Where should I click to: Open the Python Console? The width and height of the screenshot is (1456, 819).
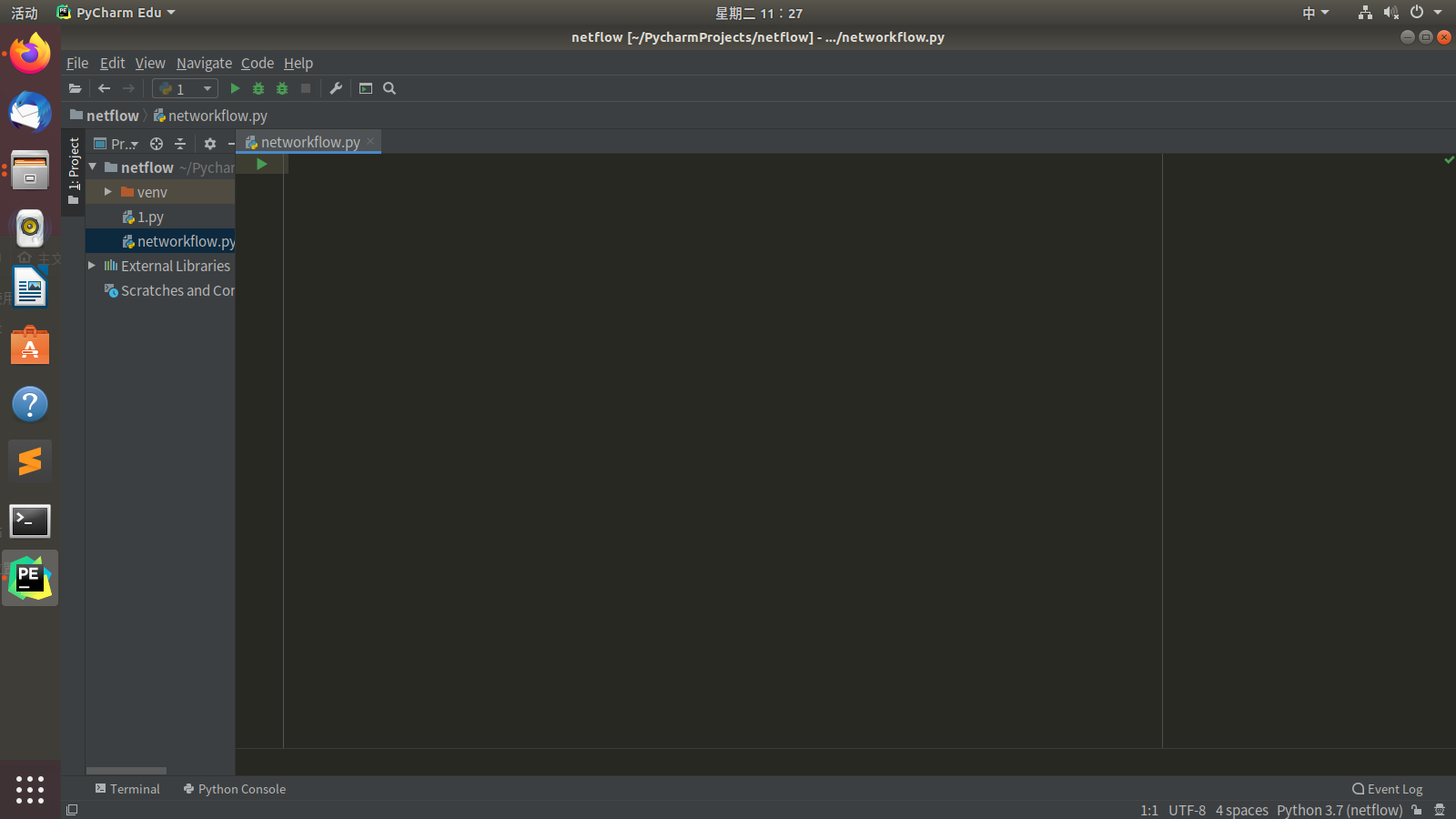234,789
